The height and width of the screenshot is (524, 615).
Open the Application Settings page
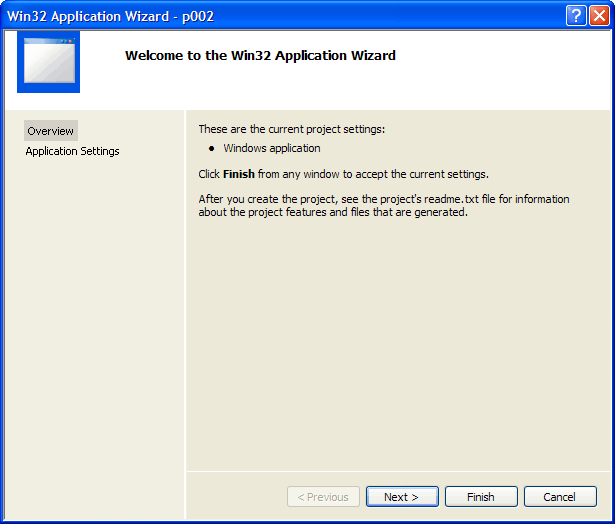[72, 151]
